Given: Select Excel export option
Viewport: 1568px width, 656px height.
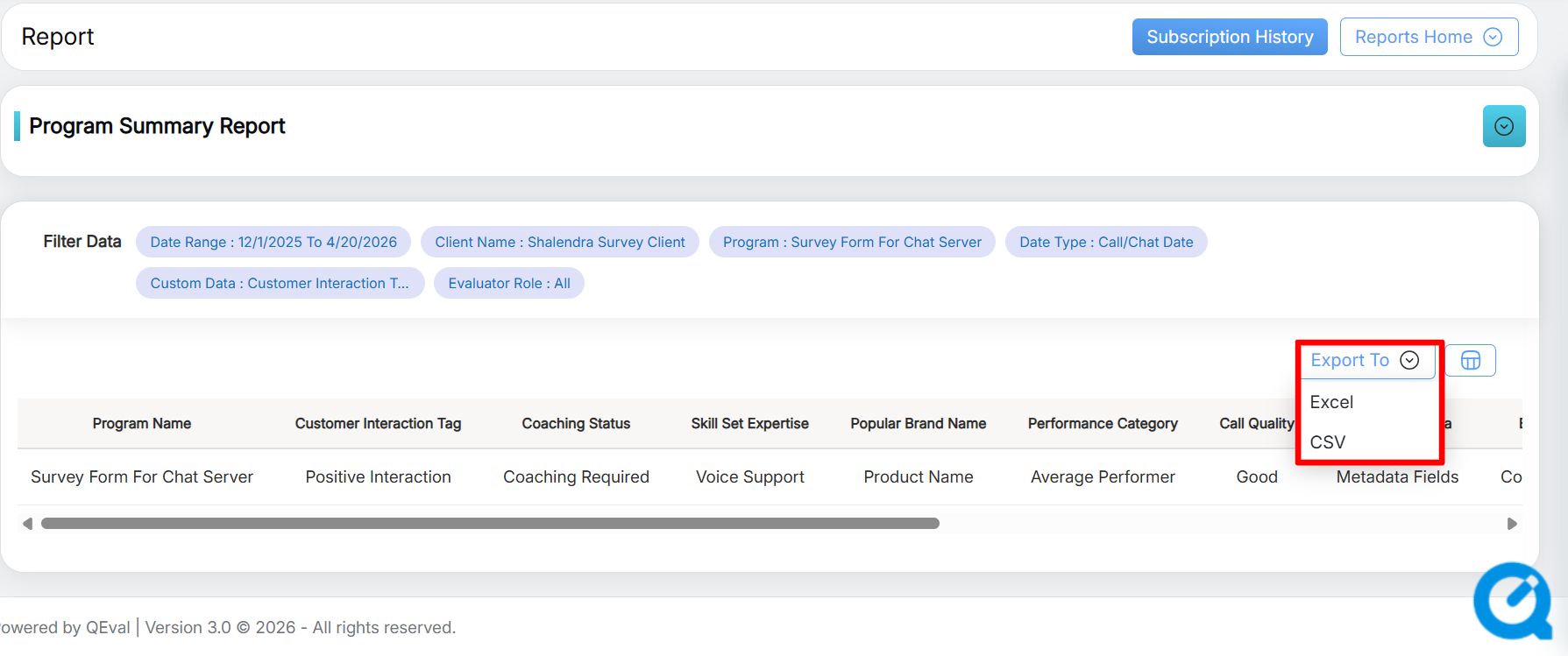Looking at the screenshot, I should pos(1331,402).
